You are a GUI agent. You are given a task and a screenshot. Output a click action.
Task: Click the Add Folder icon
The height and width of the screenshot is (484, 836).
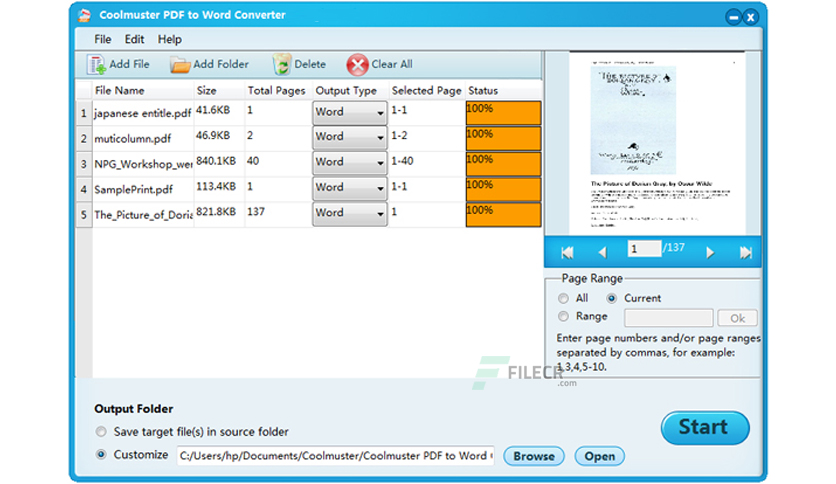pos(180,65)
